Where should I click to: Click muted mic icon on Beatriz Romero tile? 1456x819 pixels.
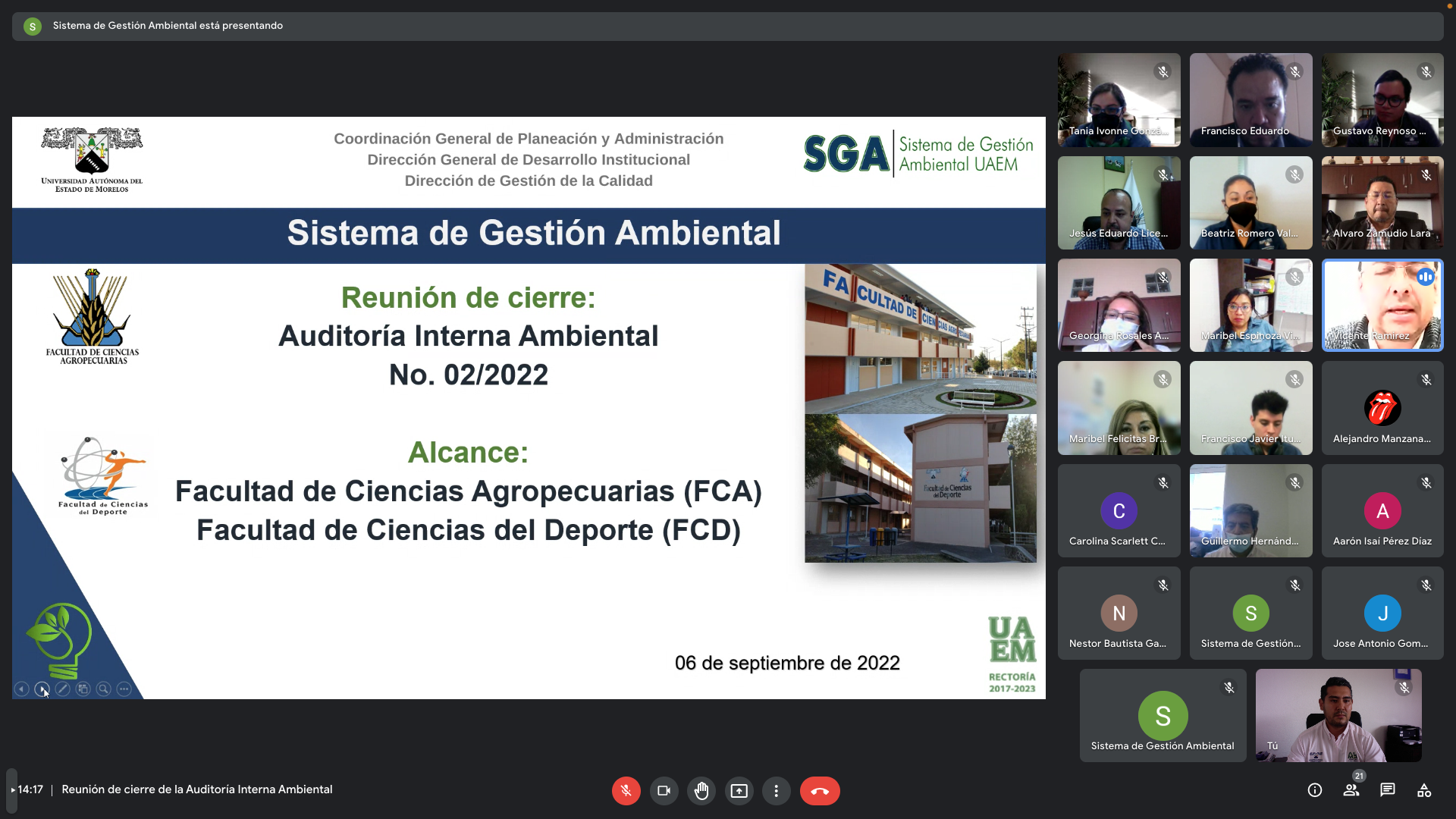(1294, 175)
